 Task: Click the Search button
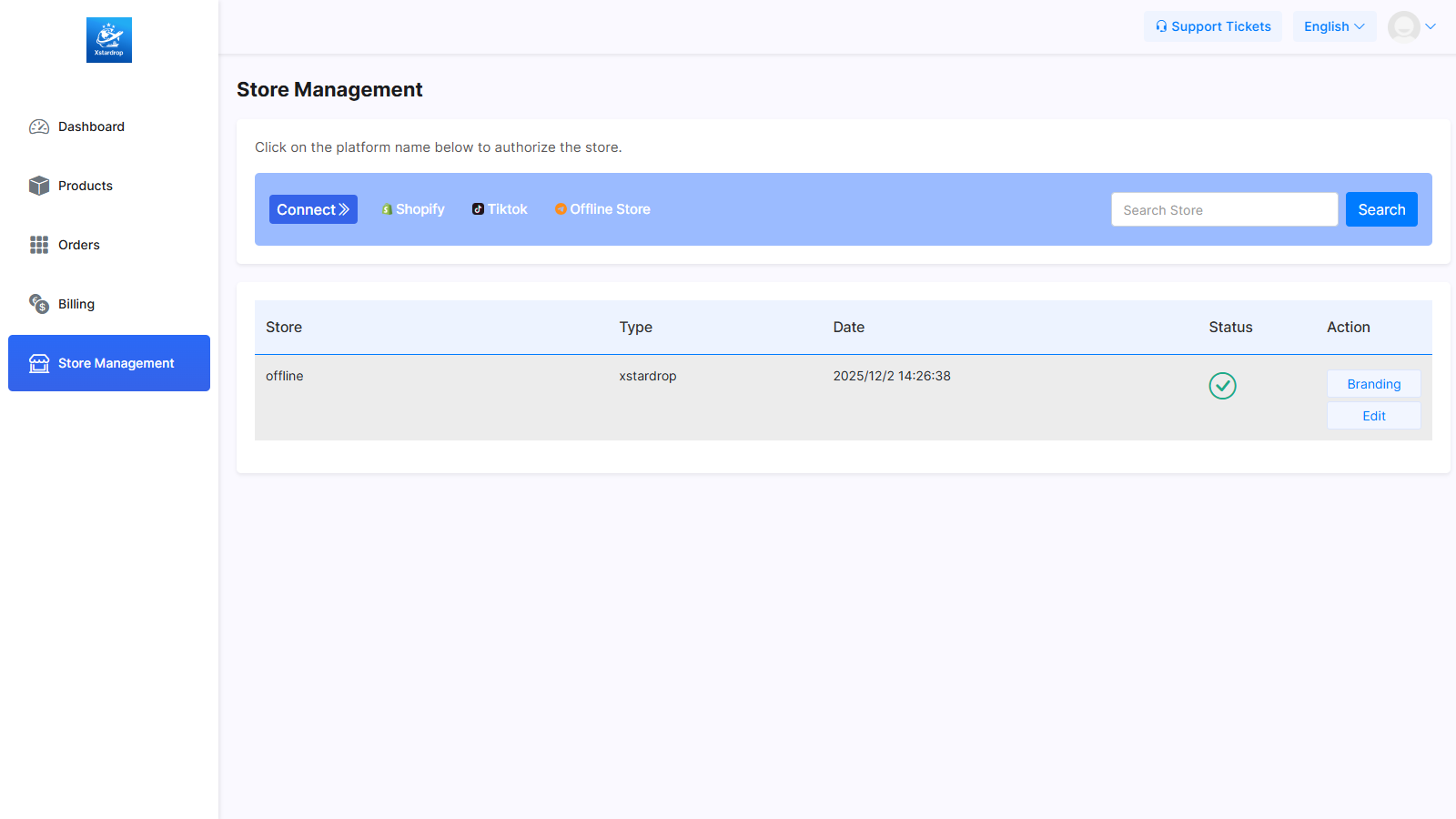point(1381,209)
